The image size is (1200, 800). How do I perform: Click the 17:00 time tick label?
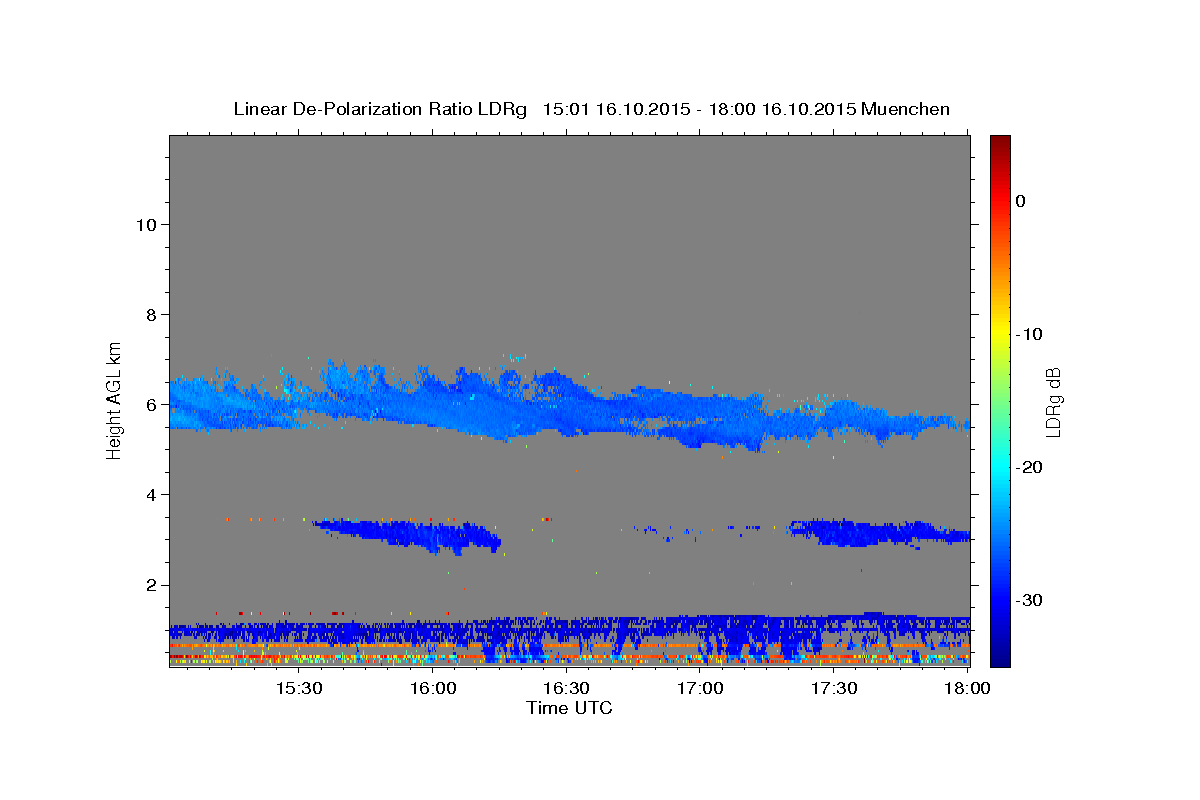700,689
